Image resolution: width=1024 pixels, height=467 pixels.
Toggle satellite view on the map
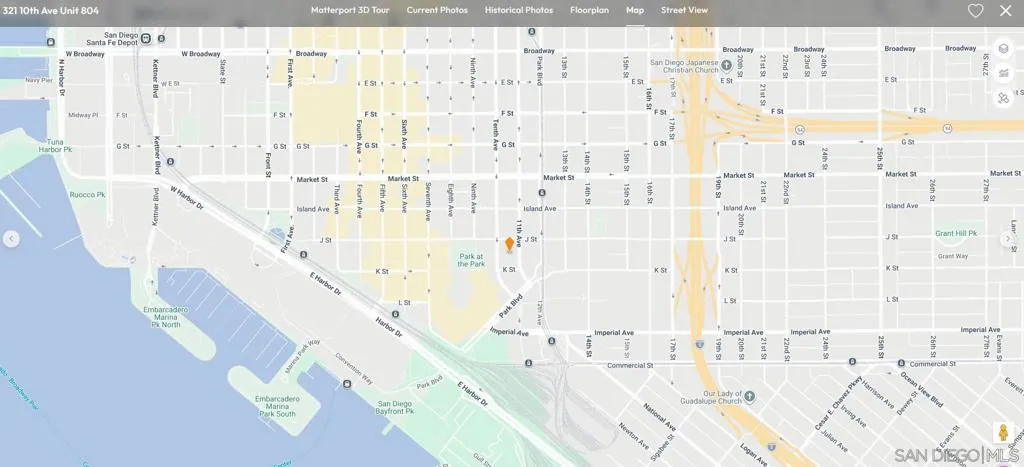(1003, 98)
